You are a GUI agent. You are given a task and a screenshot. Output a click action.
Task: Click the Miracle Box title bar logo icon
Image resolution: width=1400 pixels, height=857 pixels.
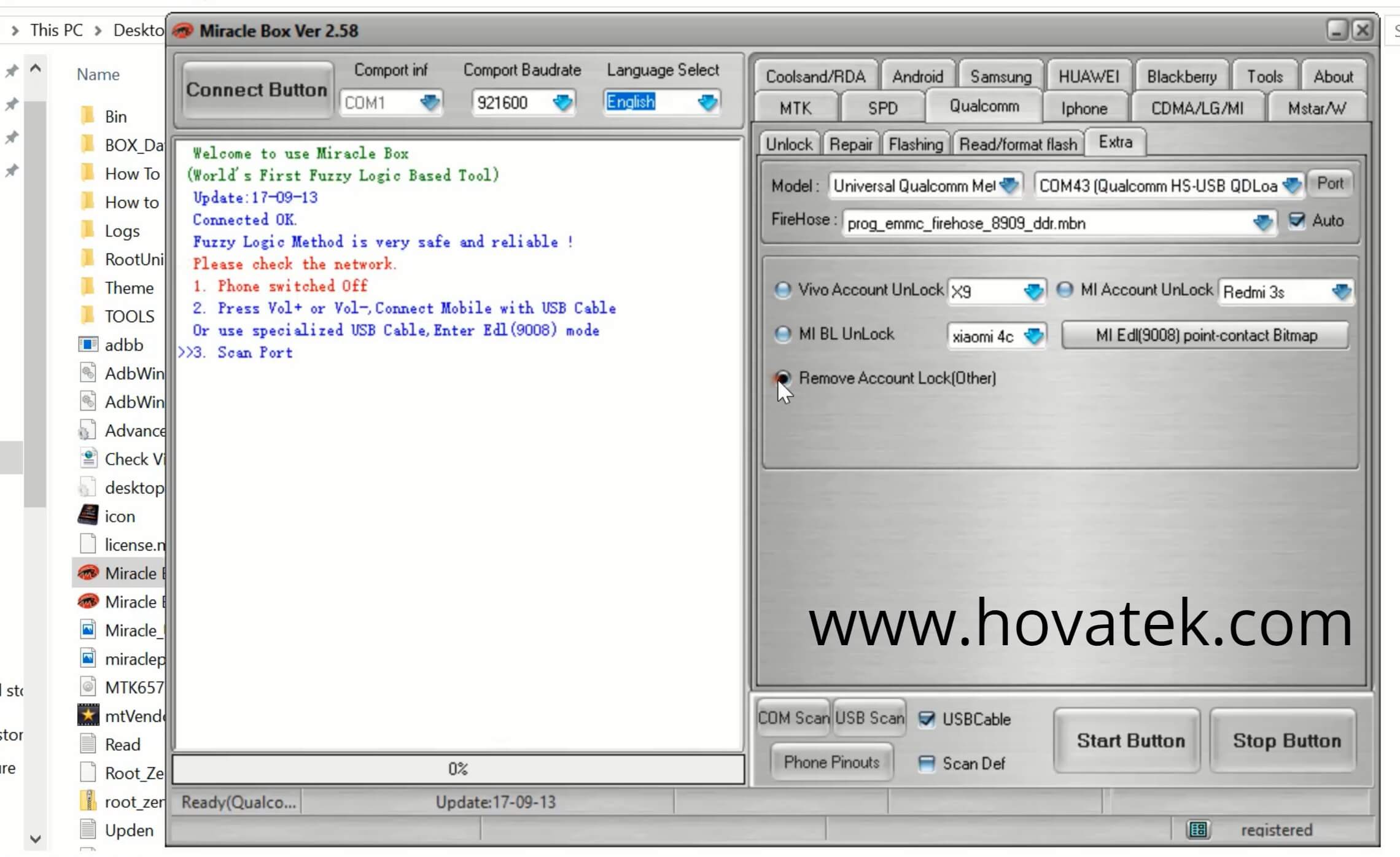tap(183, 31)
